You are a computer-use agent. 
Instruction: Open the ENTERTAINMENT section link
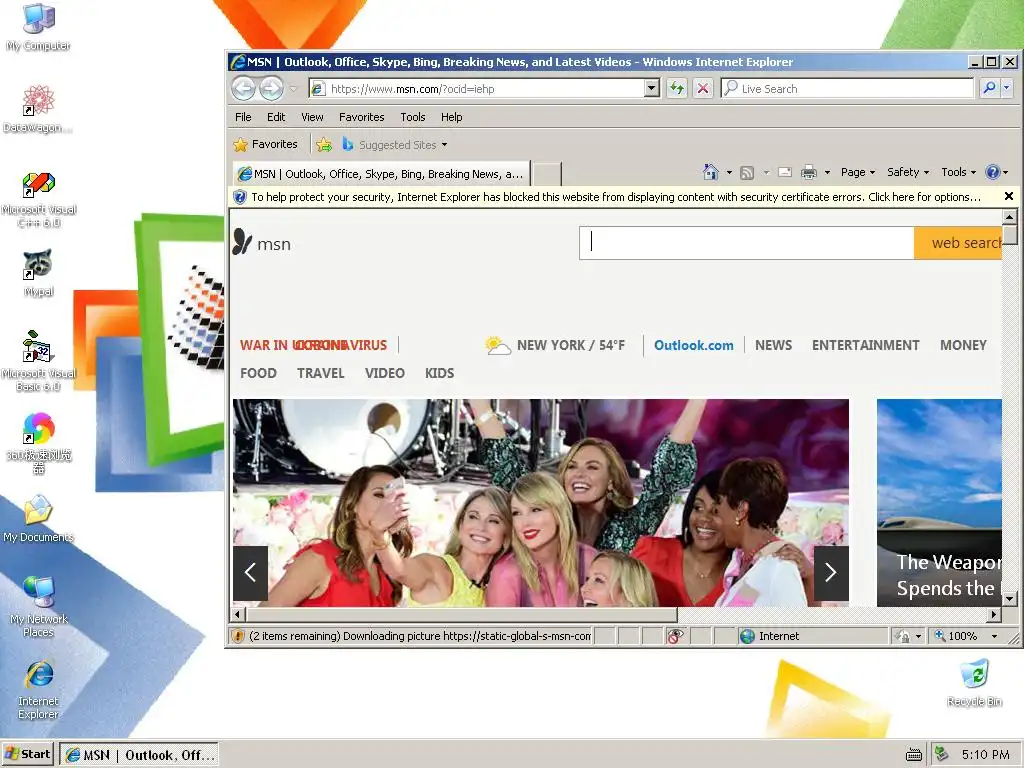(865, 345)
